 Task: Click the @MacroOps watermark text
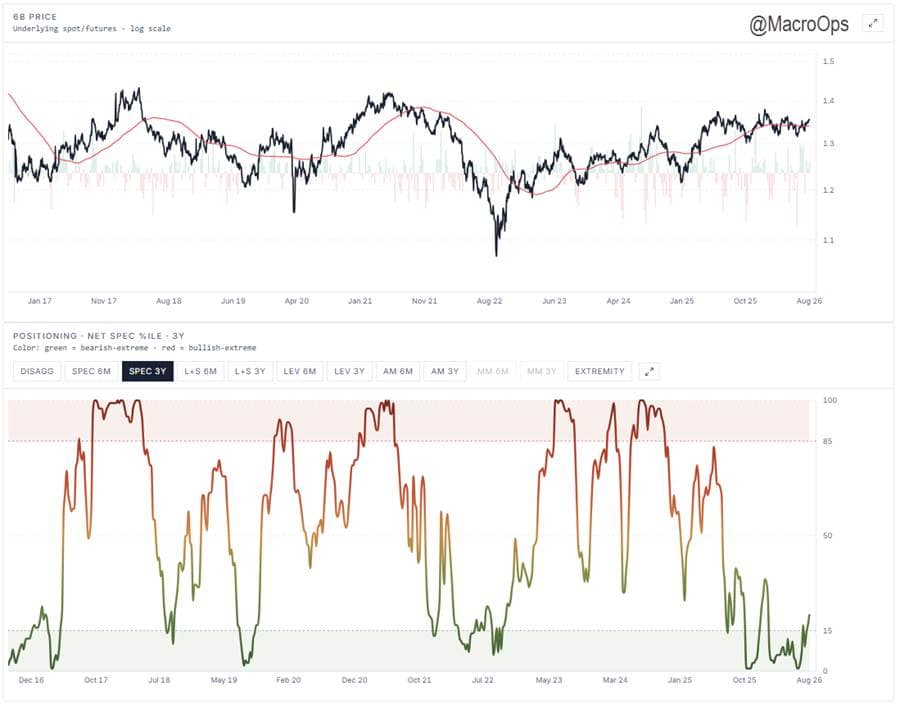798,24
